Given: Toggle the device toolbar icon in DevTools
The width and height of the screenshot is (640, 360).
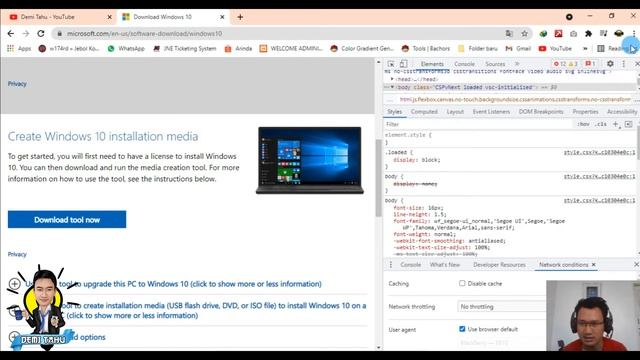Looking at the screenshot, I should click(x=403, y=64).
